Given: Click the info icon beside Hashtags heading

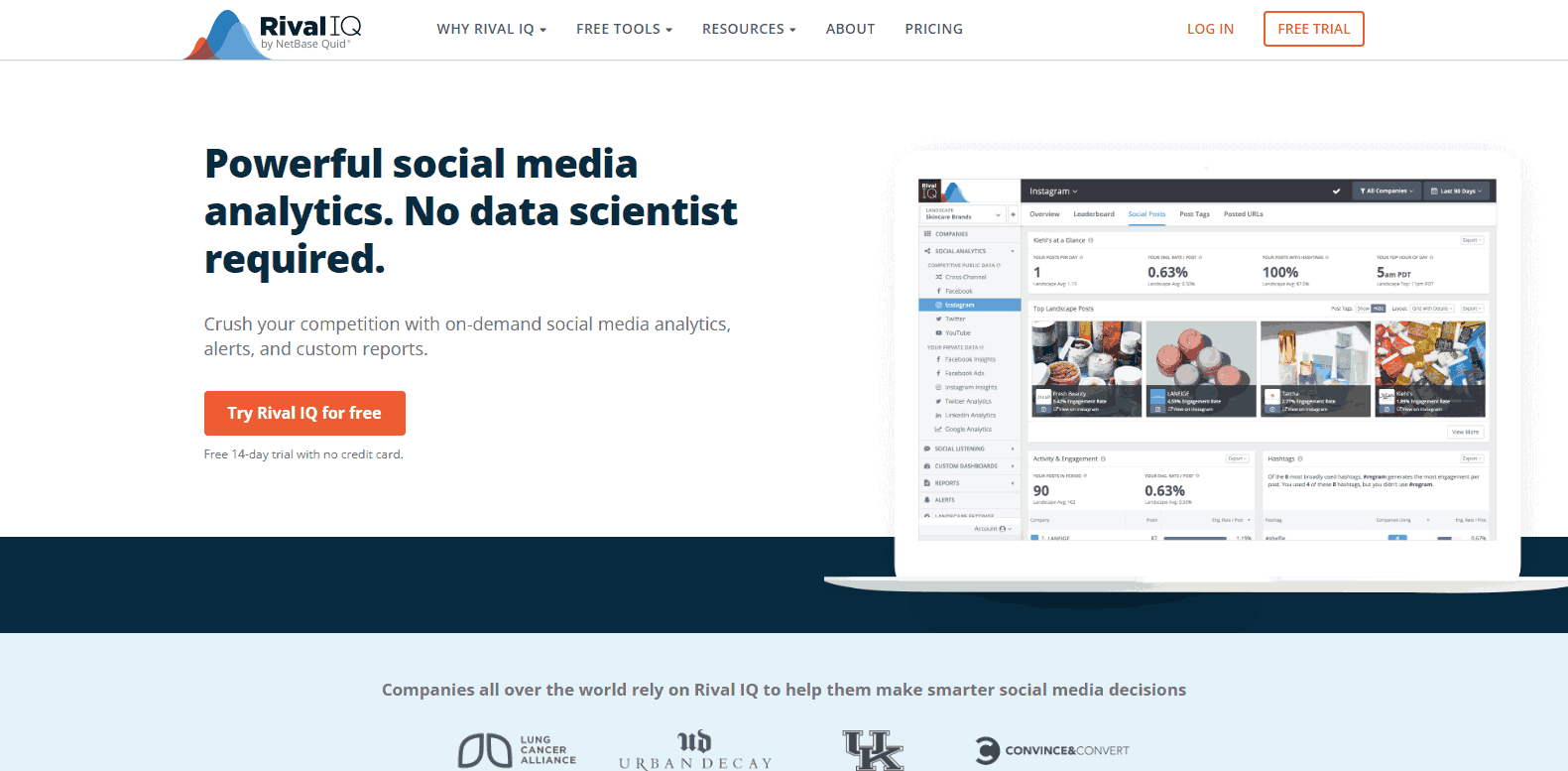Looking at the screenshot, I should tap(1300, 458).
